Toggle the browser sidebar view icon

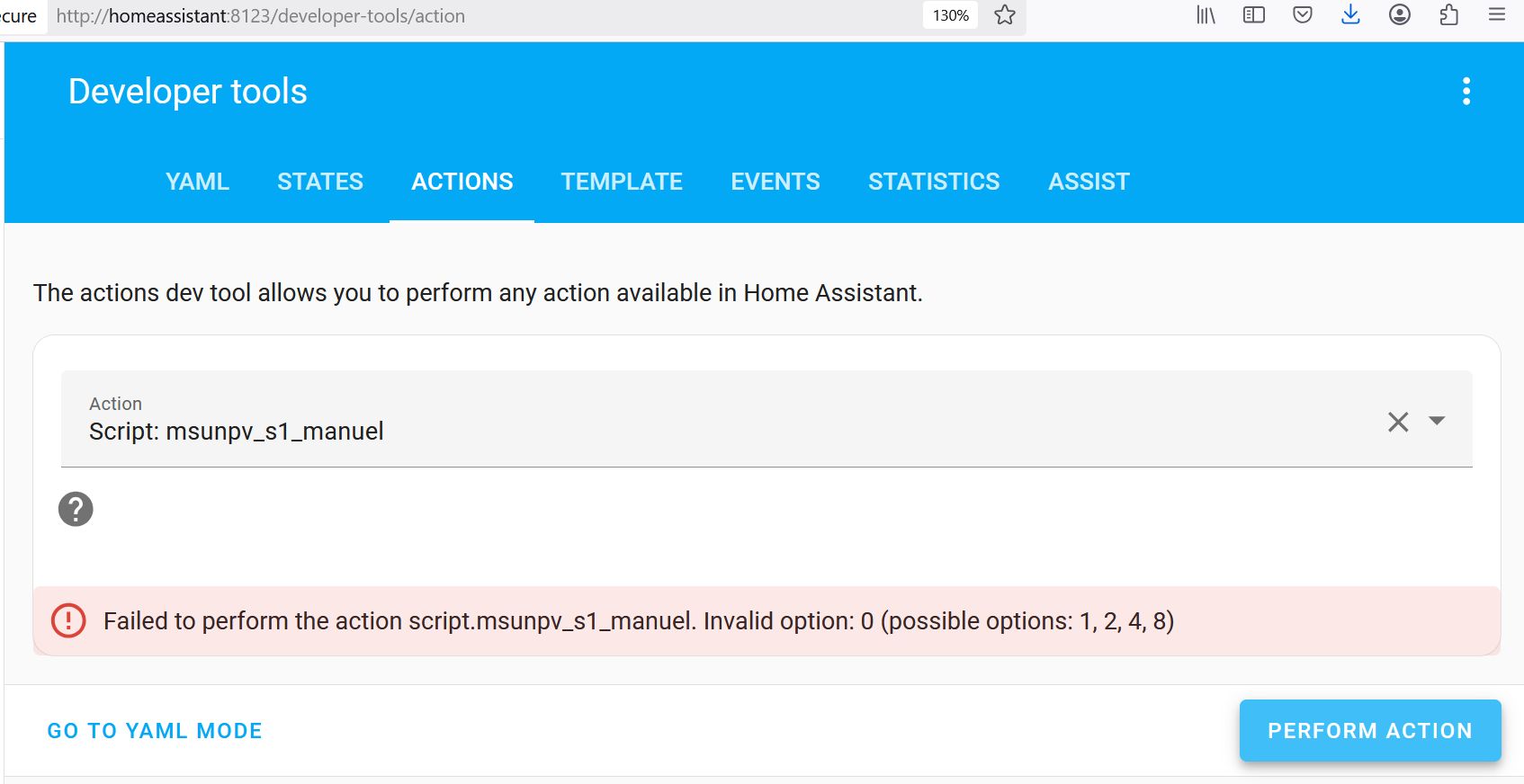[1254, 15]
